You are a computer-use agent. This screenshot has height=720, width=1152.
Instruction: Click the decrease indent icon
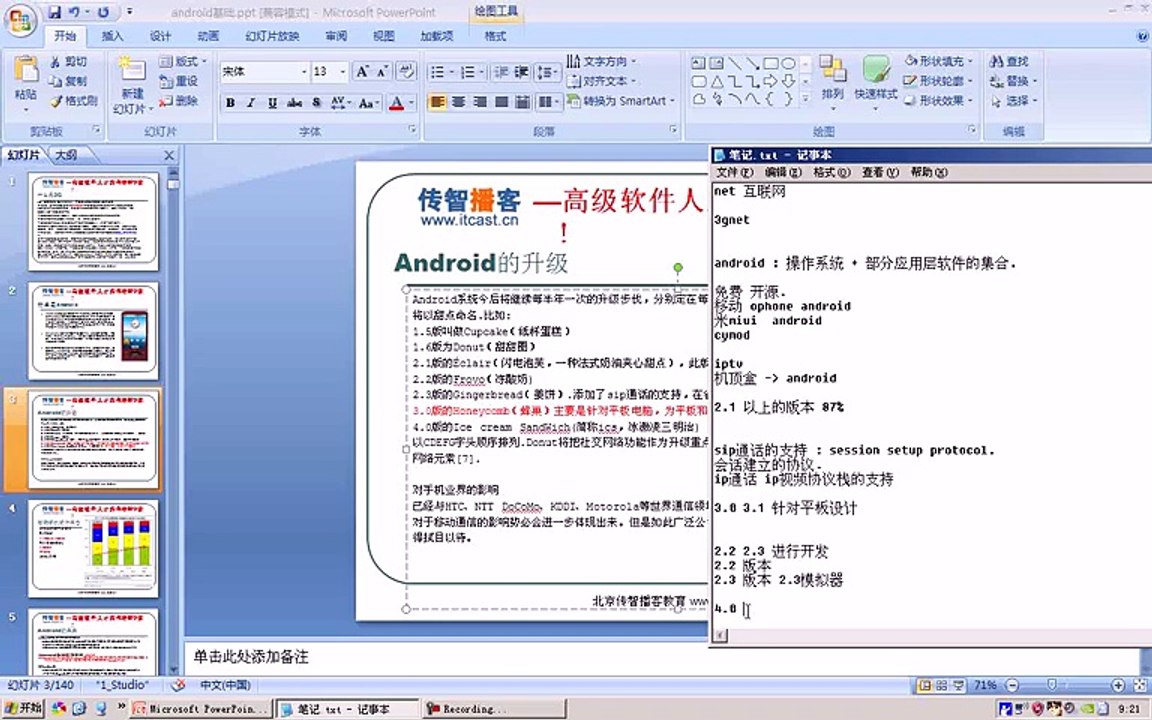pos(501,71)
